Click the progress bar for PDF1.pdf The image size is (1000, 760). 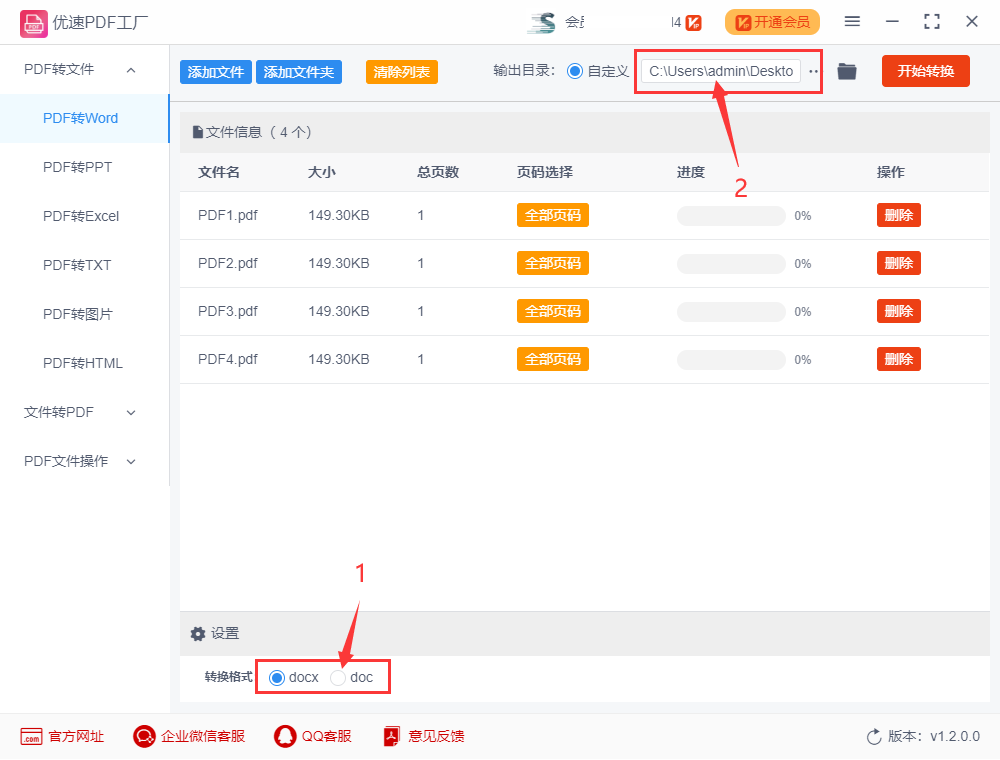pyautogui.click(x=730, y=215)
